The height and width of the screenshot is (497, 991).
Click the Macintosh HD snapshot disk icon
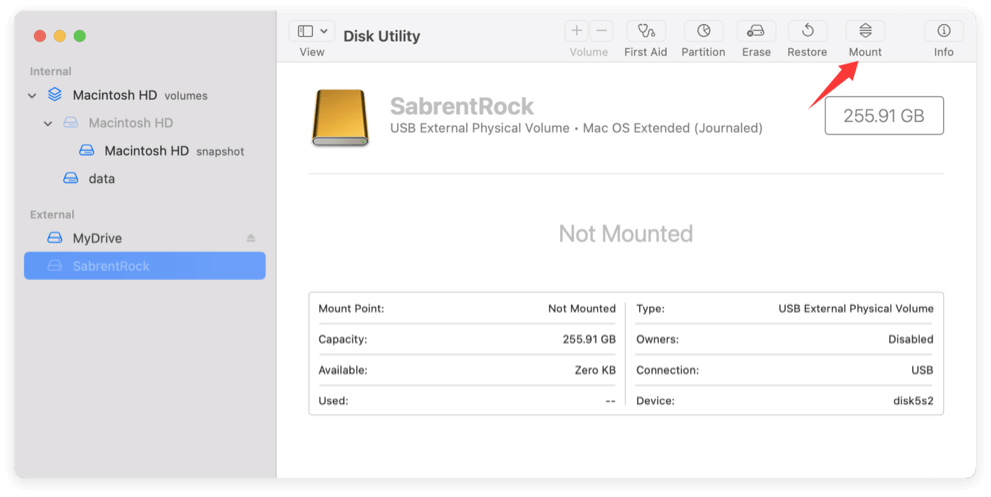click(x=87, y=150)
